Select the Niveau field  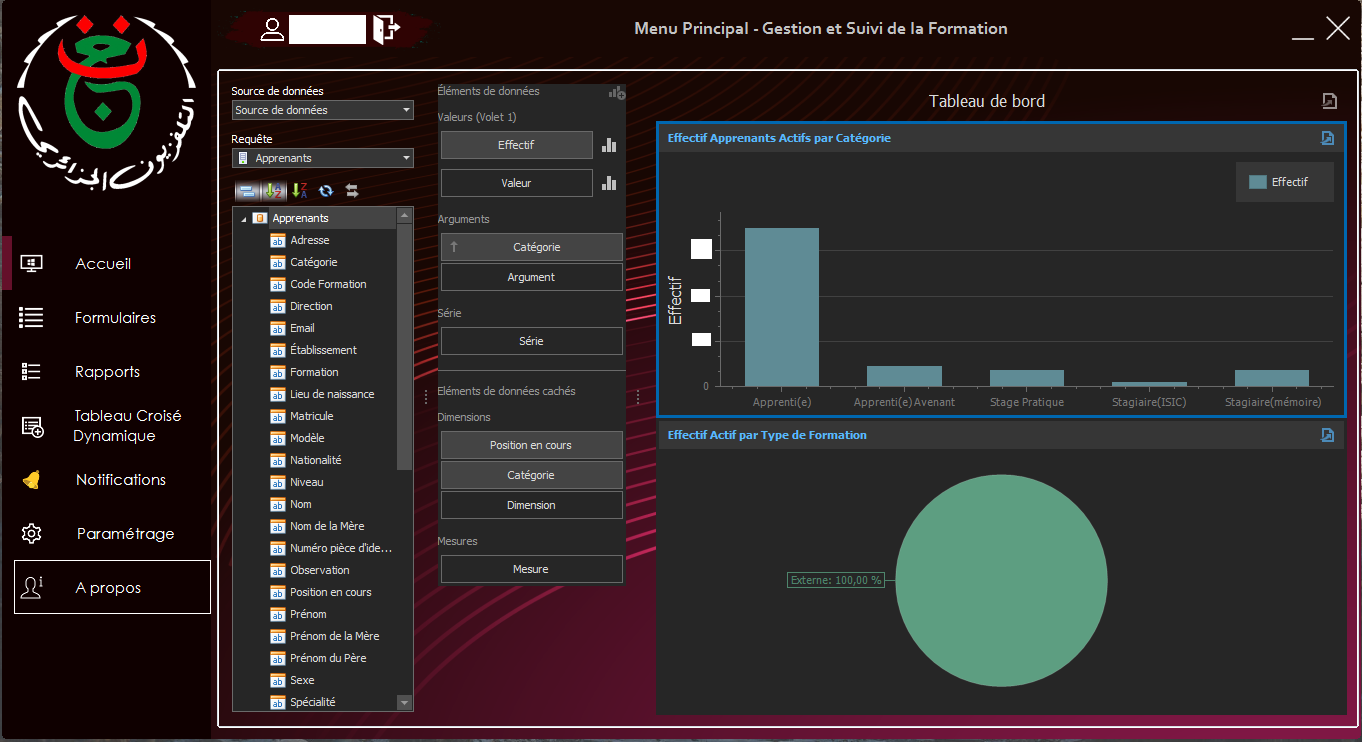pos(306,482)
